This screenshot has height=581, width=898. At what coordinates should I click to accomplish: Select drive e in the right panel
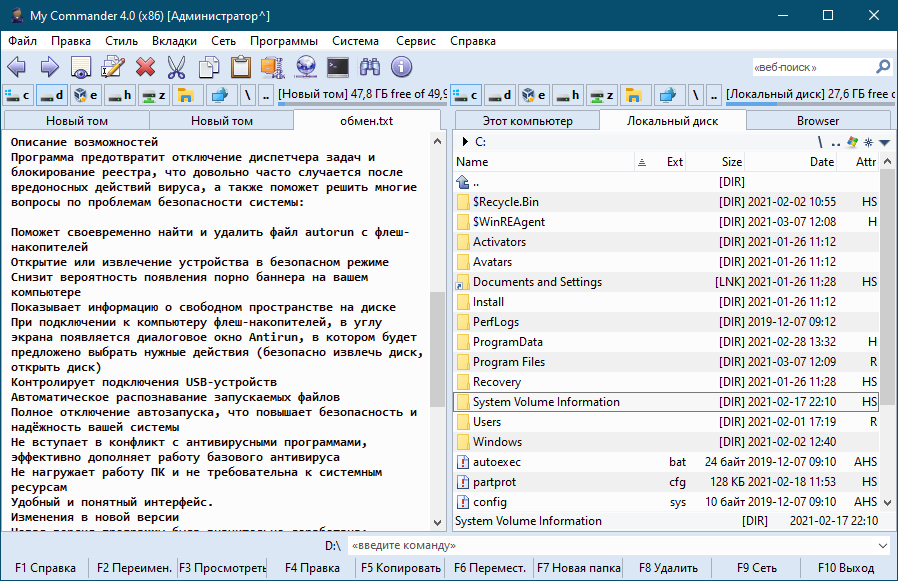[534, 95]
